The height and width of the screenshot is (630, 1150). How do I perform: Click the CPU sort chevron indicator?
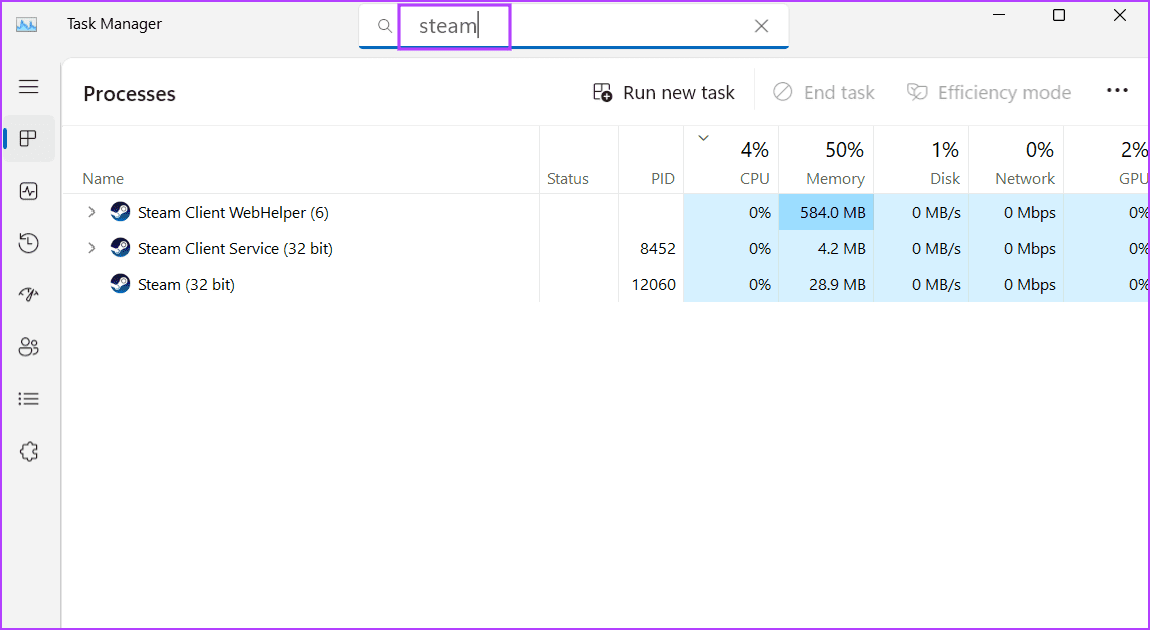point(703,137)
